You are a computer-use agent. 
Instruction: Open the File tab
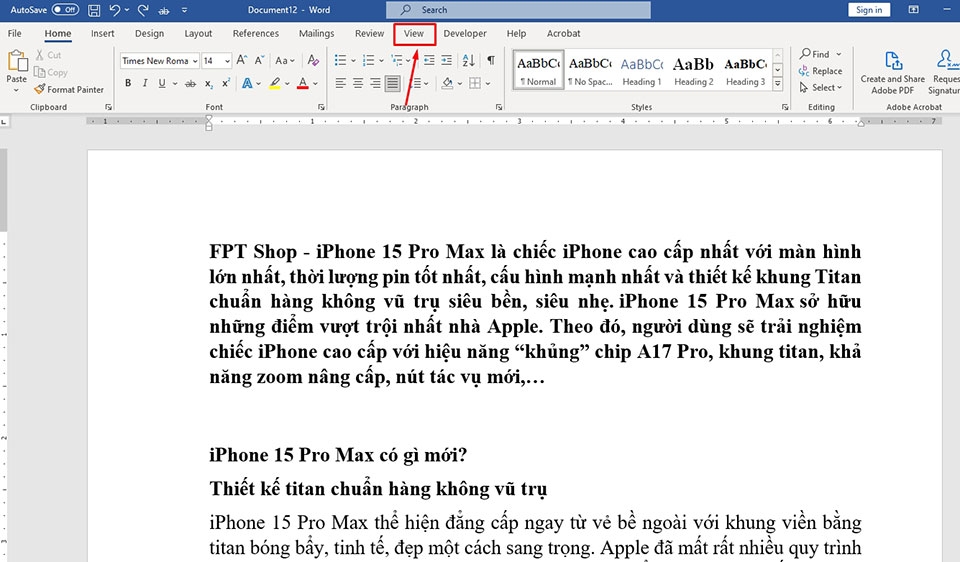click(x=15, y=34)
